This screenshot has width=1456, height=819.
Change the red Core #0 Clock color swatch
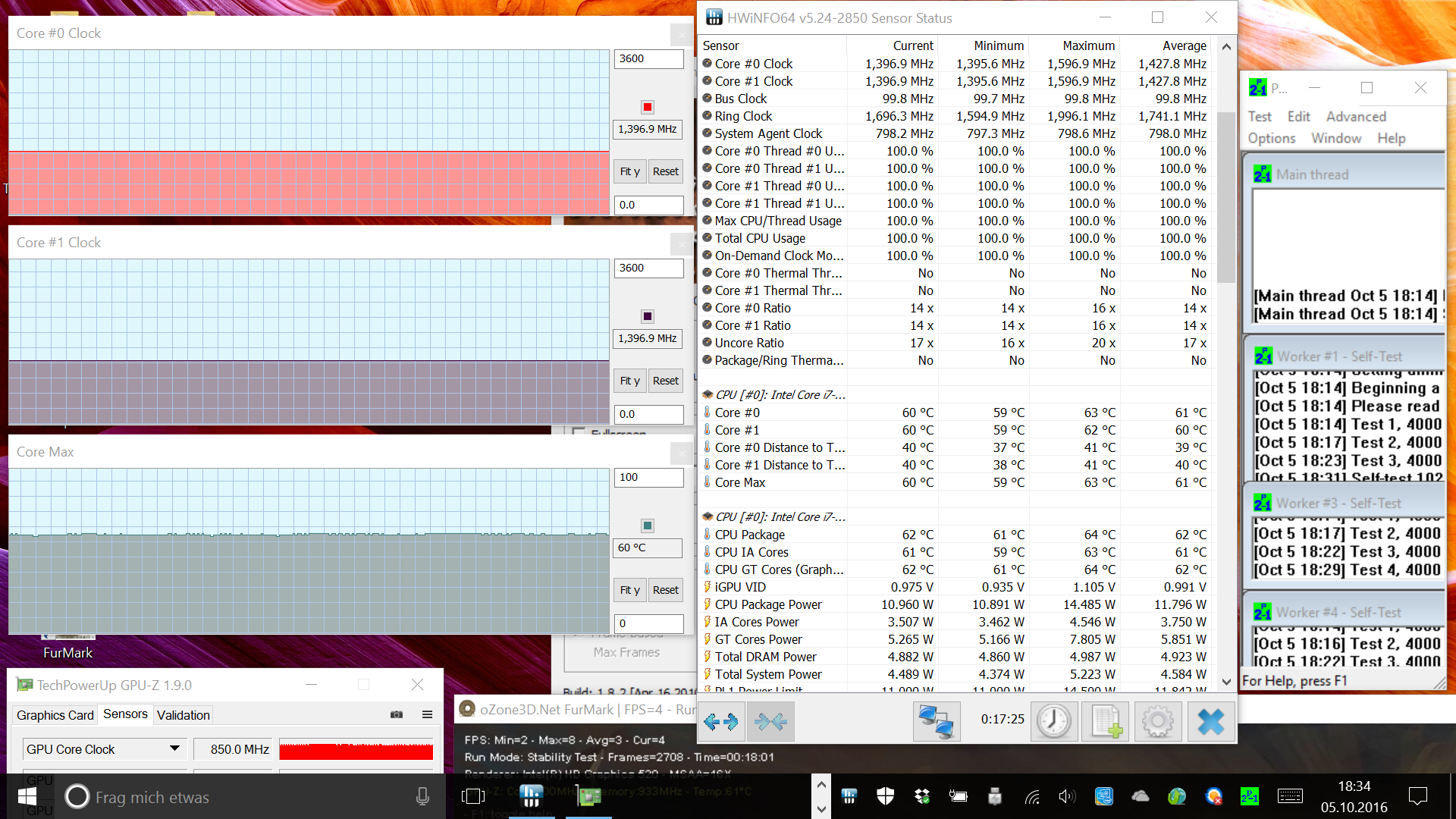point(648,107)
